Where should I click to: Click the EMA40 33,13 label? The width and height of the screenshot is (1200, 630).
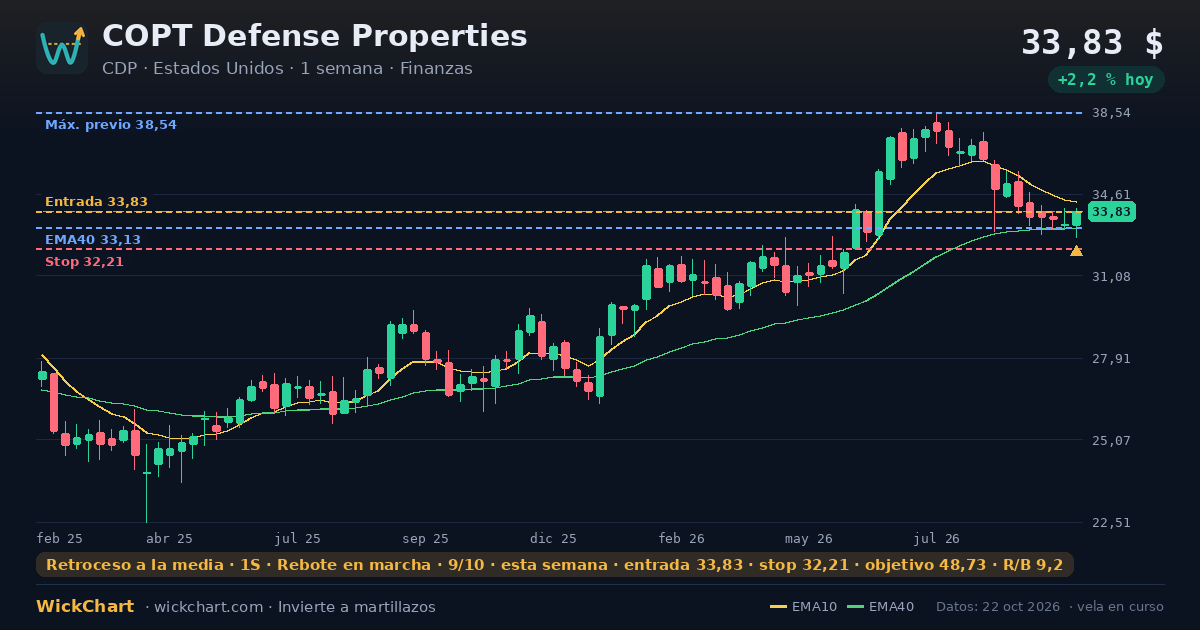pos(93,240)
